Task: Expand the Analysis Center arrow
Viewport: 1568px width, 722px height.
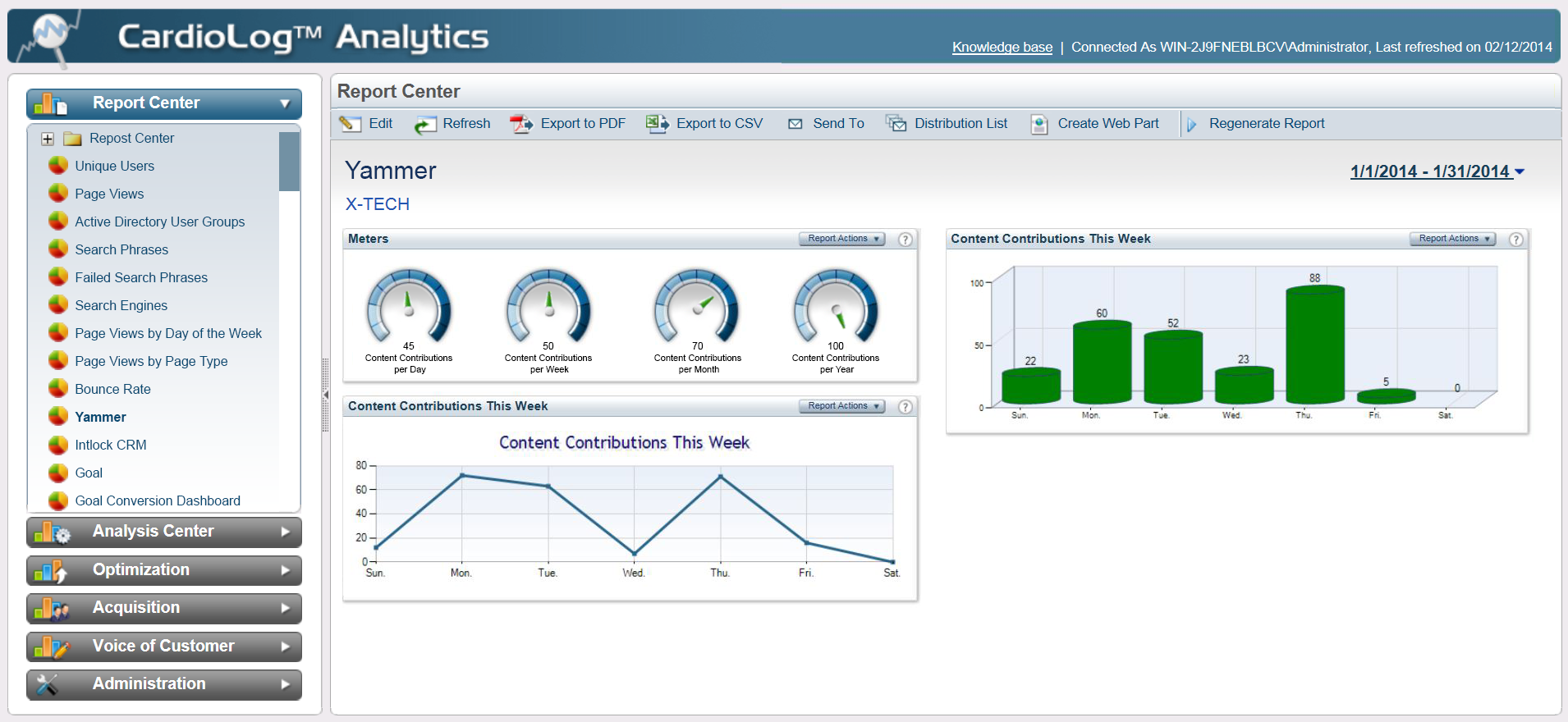Action: pyautogui.click(x=285, y=532)
